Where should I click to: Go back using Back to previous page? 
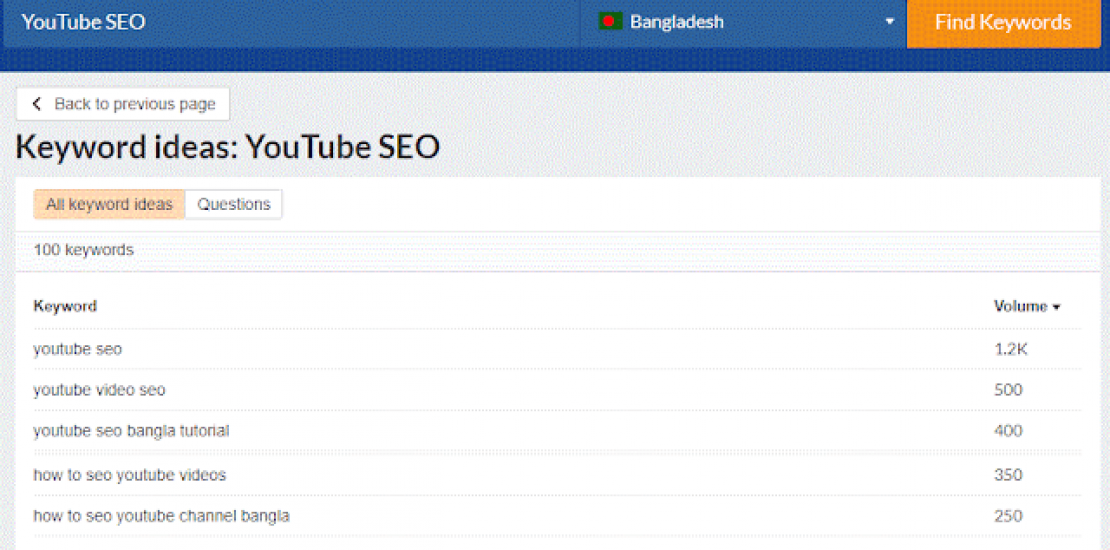134,104
